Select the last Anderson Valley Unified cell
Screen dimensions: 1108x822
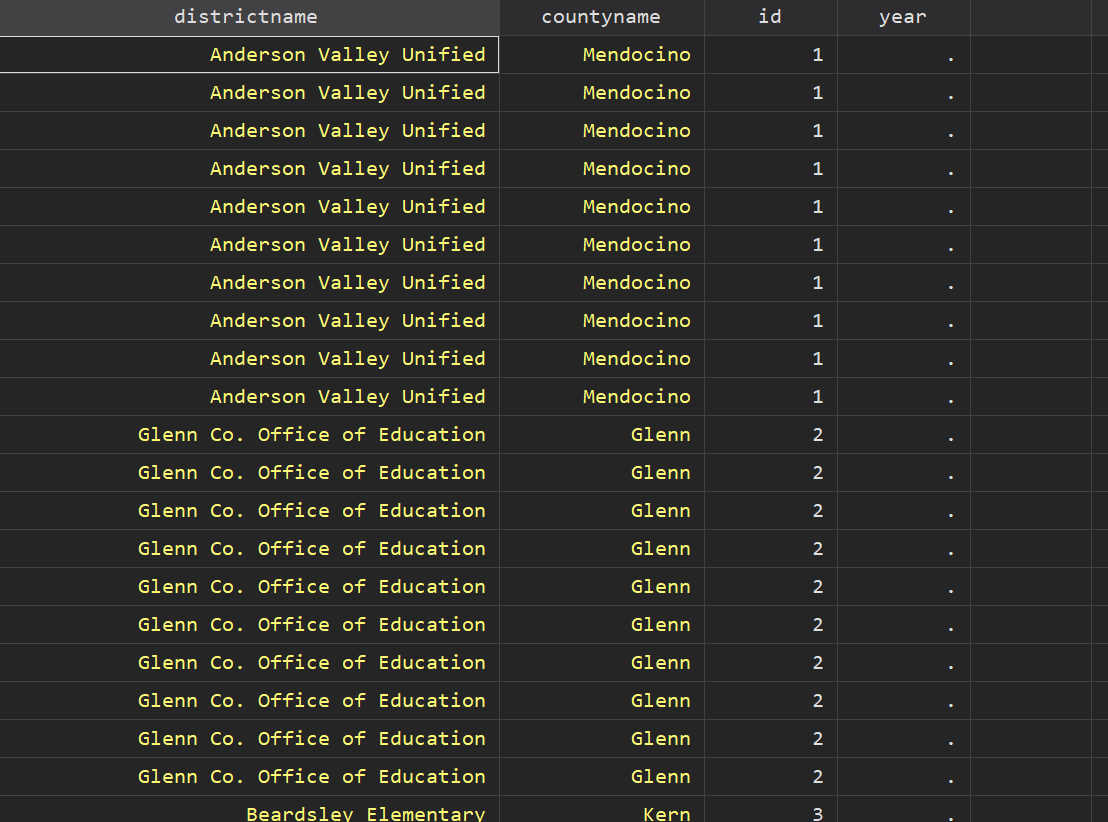coord(347,397)
